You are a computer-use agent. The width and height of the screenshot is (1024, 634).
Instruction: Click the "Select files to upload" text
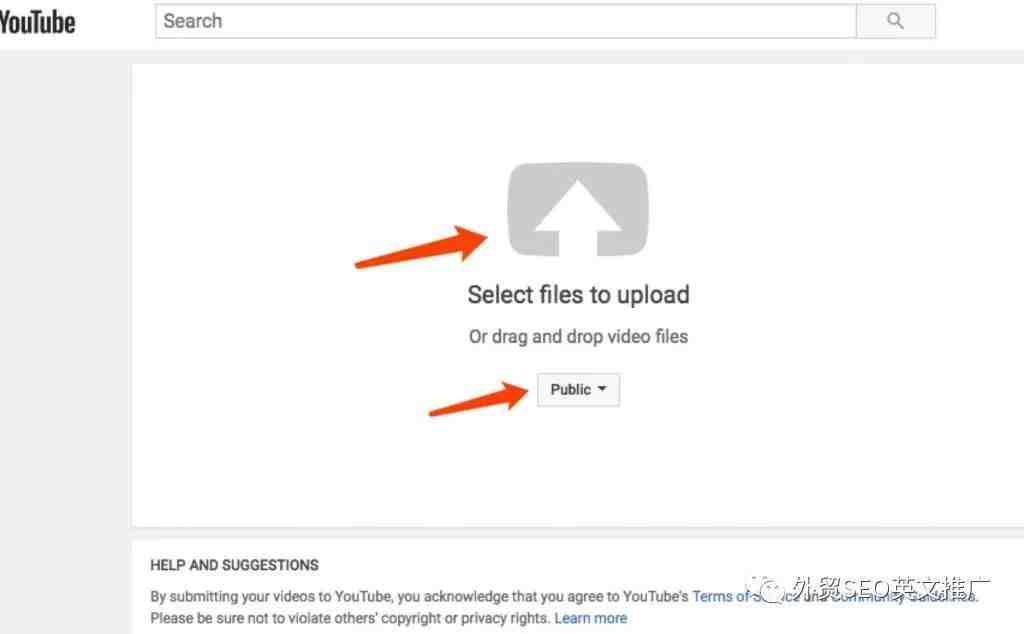coord(578,295)
